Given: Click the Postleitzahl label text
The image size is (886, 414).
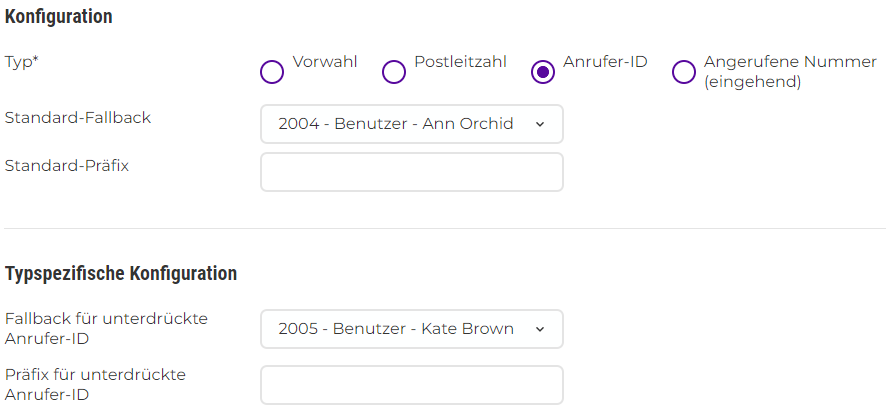Looking at the screenshot, I should point(460,62).
